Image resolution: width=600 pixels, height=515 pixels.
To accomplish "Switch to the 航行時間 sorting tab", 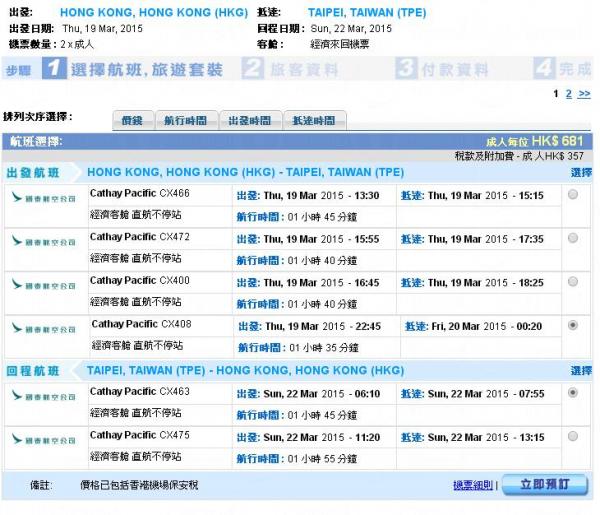I will pos(185,121).
